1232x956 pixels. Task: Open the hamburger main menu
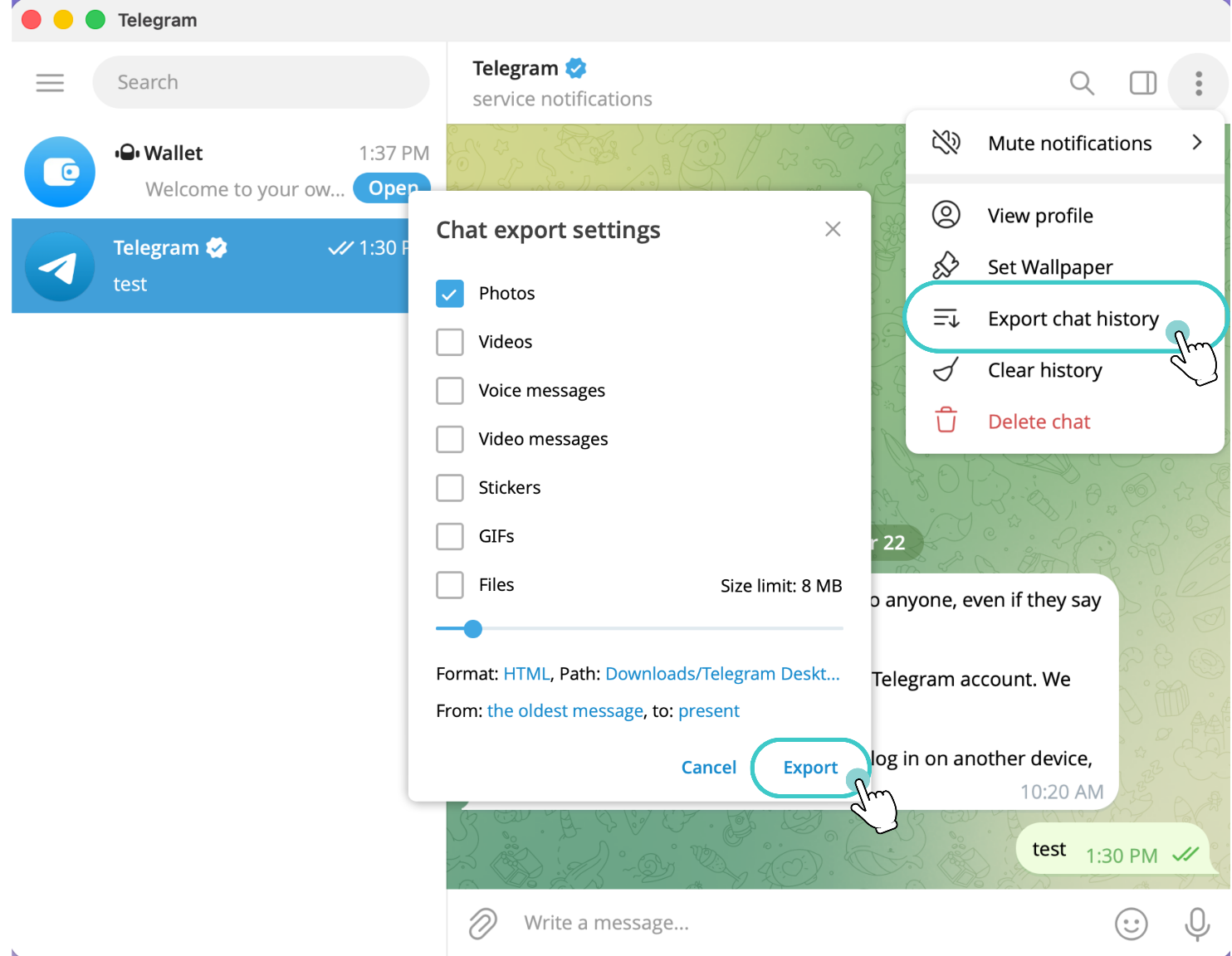click(50, 82)
